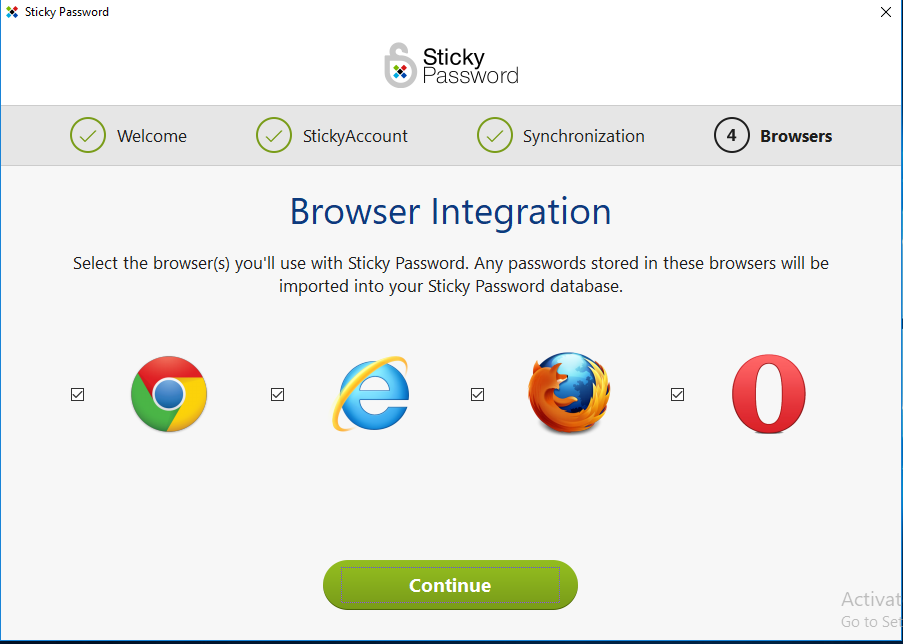This screenshot has width=903, height=644.
Task: Go to the StickyAccount step
Action: click(x=355, y=136)
